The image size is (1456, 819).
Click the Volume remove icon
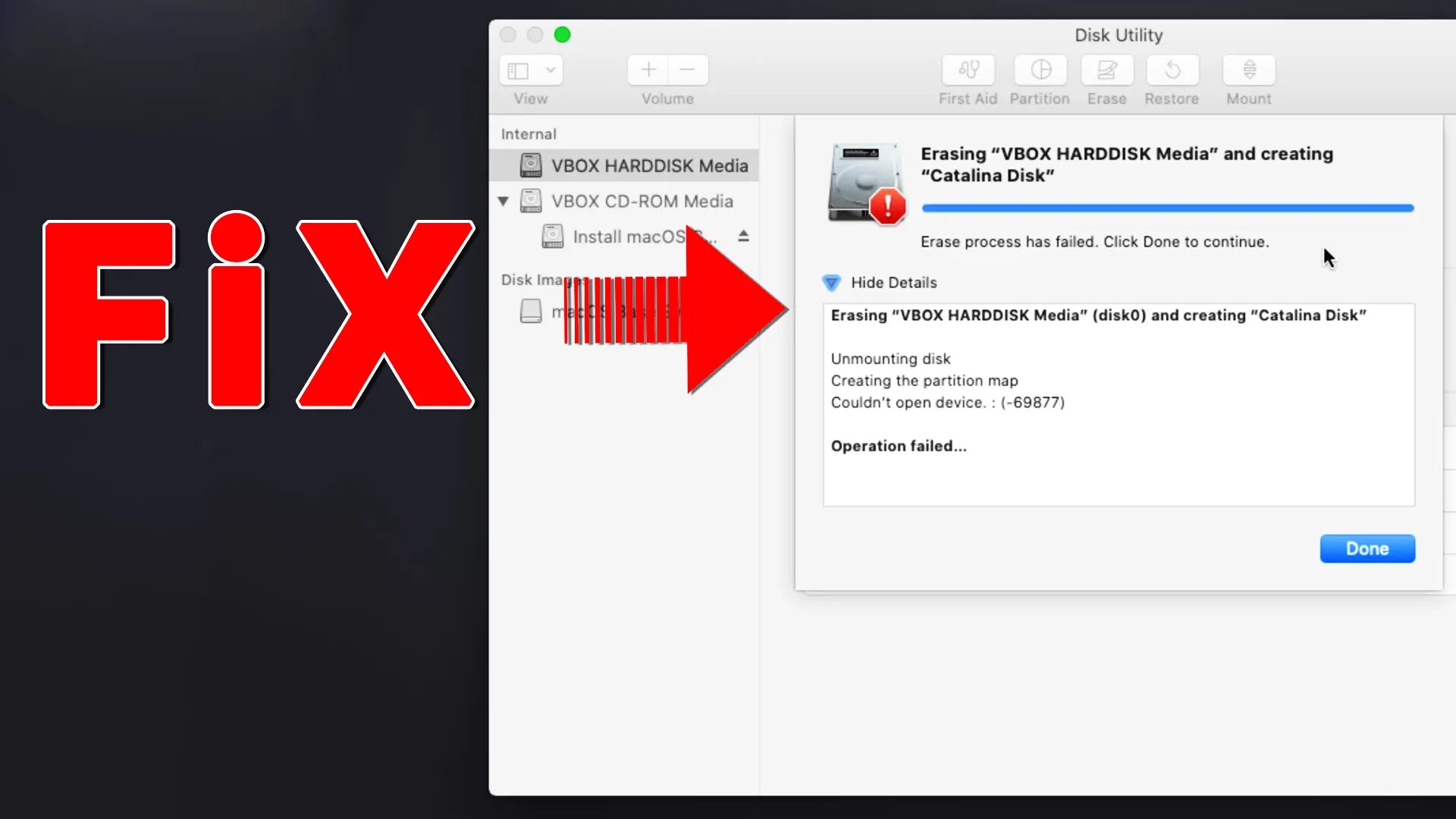coord(686,69)
